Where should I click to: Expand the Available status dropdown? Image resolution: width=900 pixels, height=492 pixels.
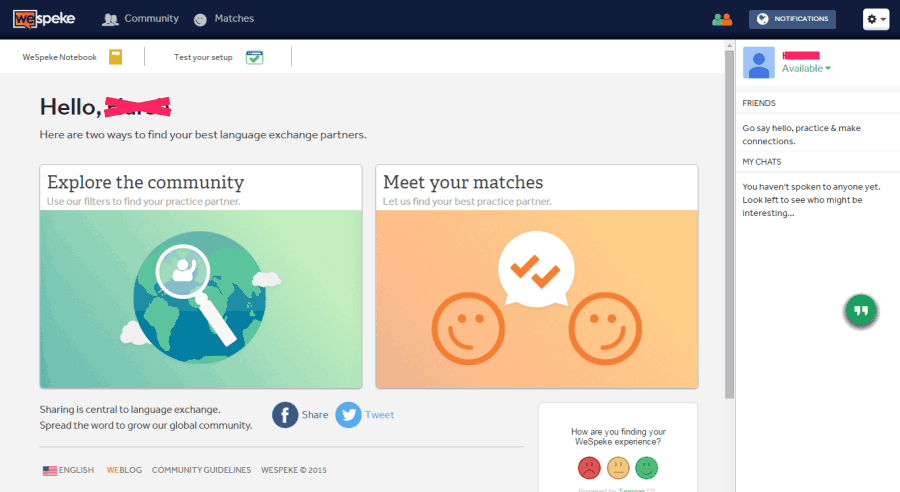pos(806,68)
